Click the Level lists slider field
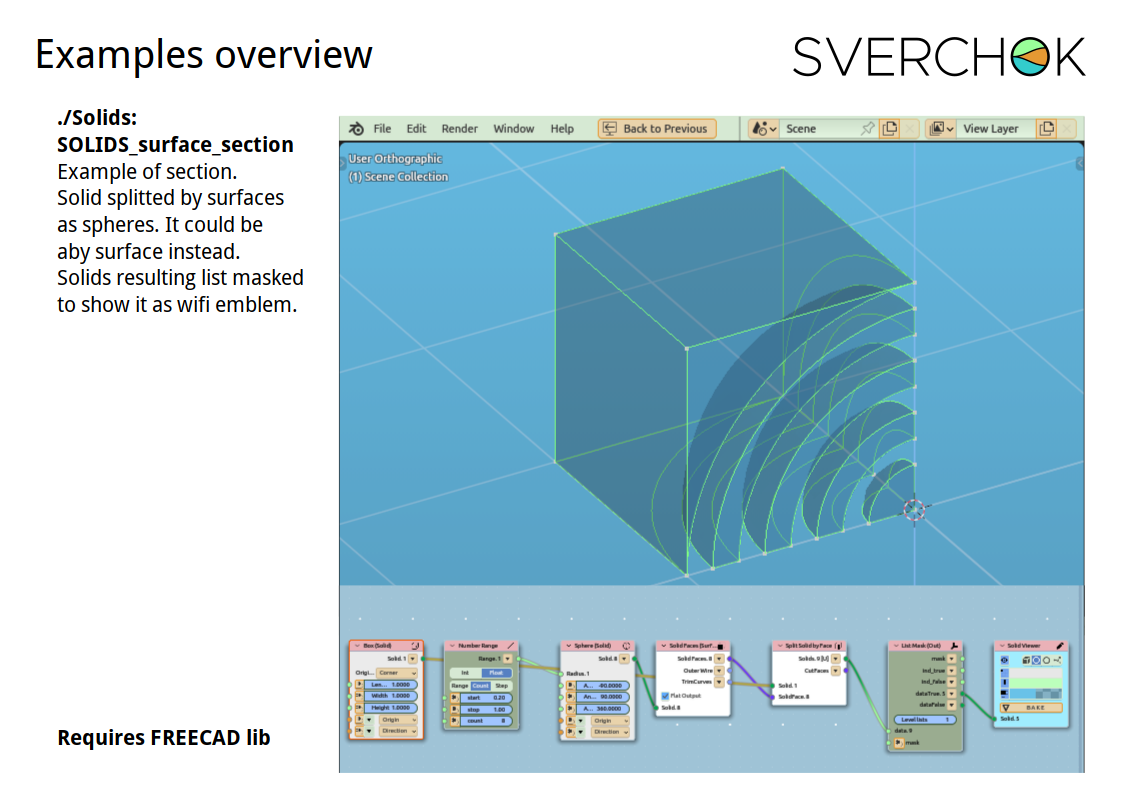The height and width of the screenshot is (794, 1123). pyautogui.click(x=927, y=719)
